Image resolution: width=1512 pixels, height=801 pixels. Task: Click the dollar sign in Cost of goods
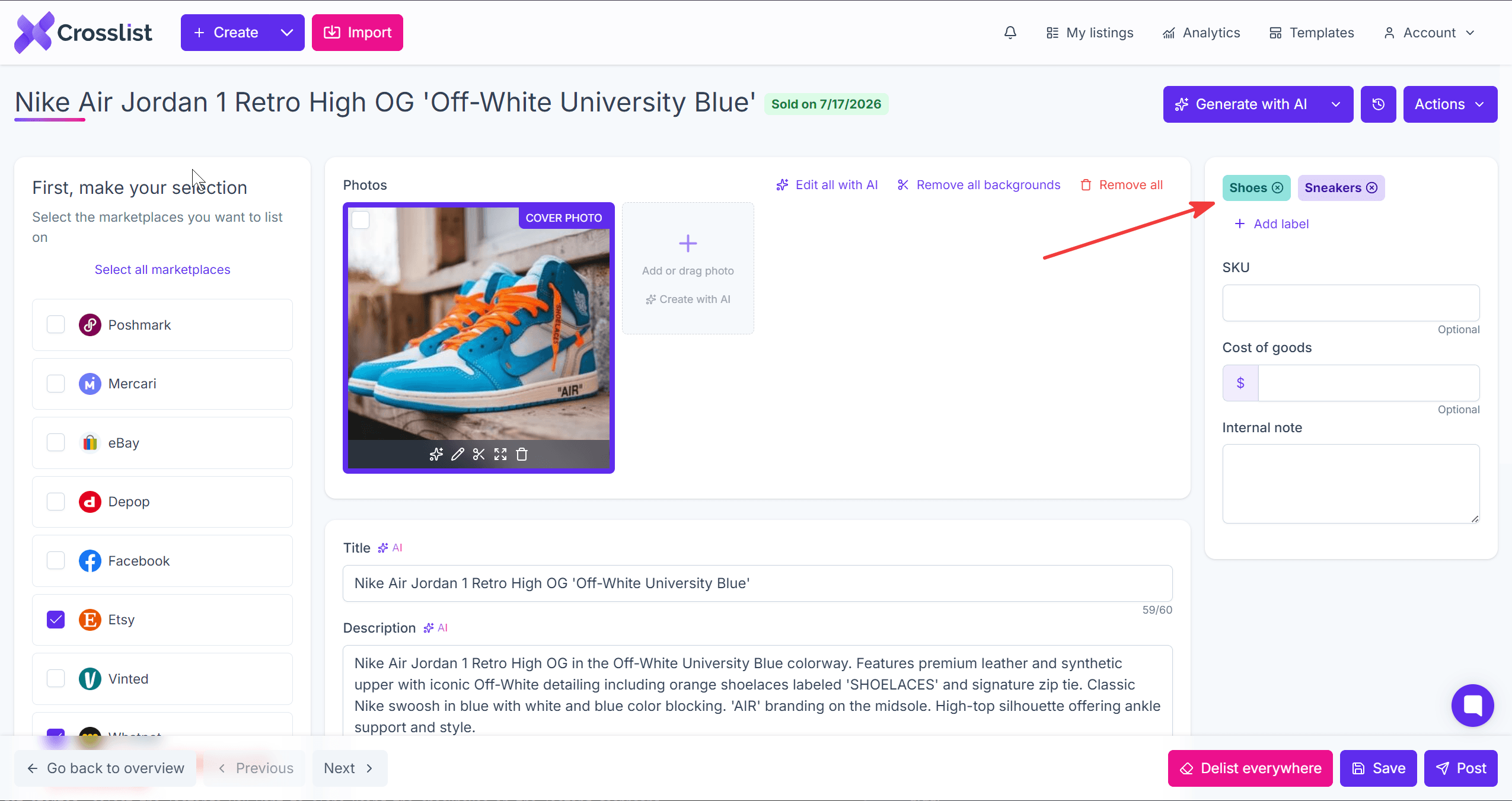click(1240, 383)
